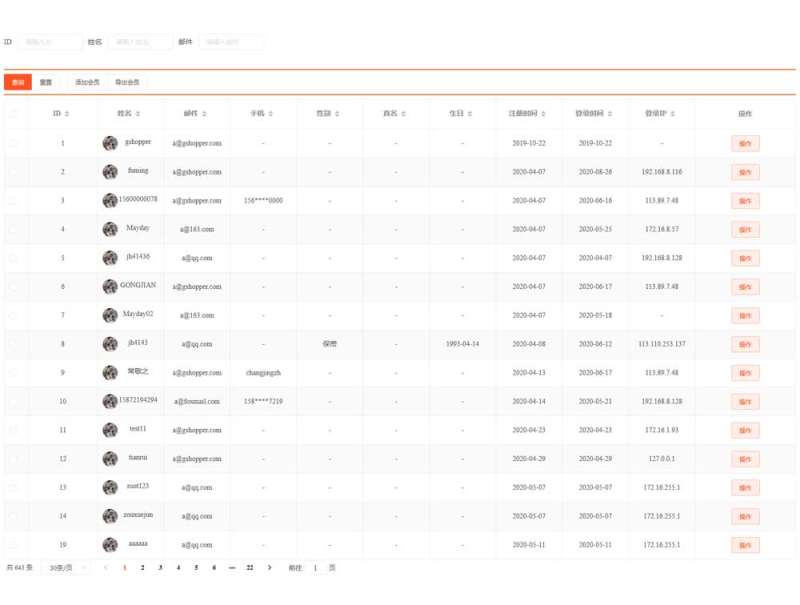The width and height of the screenshot is (800, 605).
Task: Click avatar of user zouxuejun
Action: pyautogui.click(x=110, y=516)
